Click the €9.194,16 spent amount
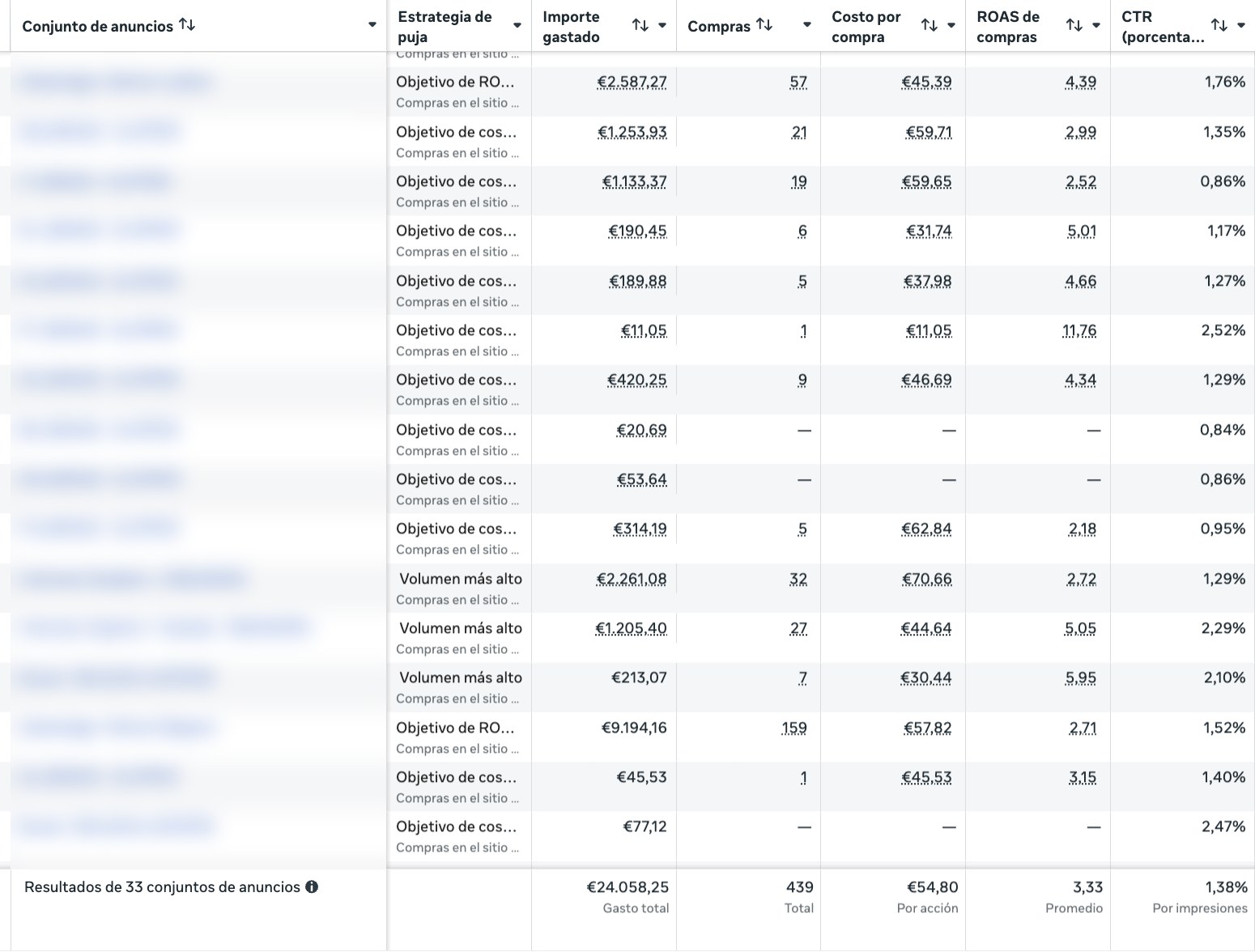Screen dimensions: 1255x952 click(634, 728)
